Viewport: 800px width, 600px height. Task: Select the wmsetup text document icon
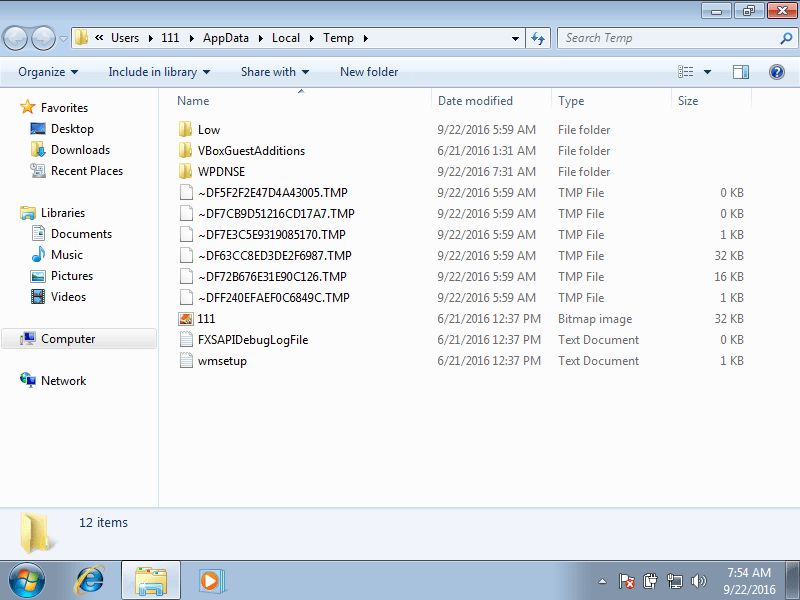point(186,361)
